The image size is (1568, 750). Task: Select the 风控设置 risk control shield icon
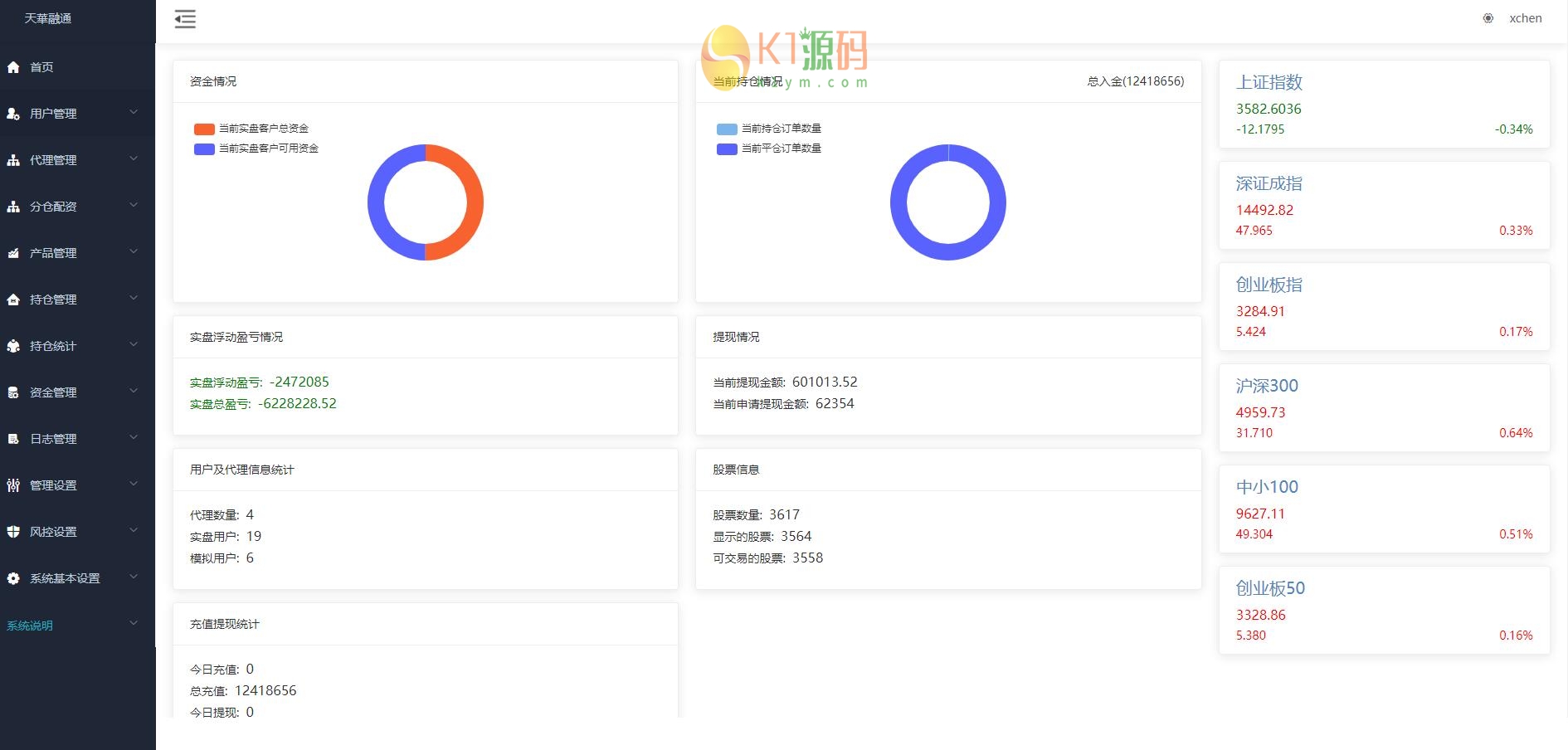click(x=13, y=532)
